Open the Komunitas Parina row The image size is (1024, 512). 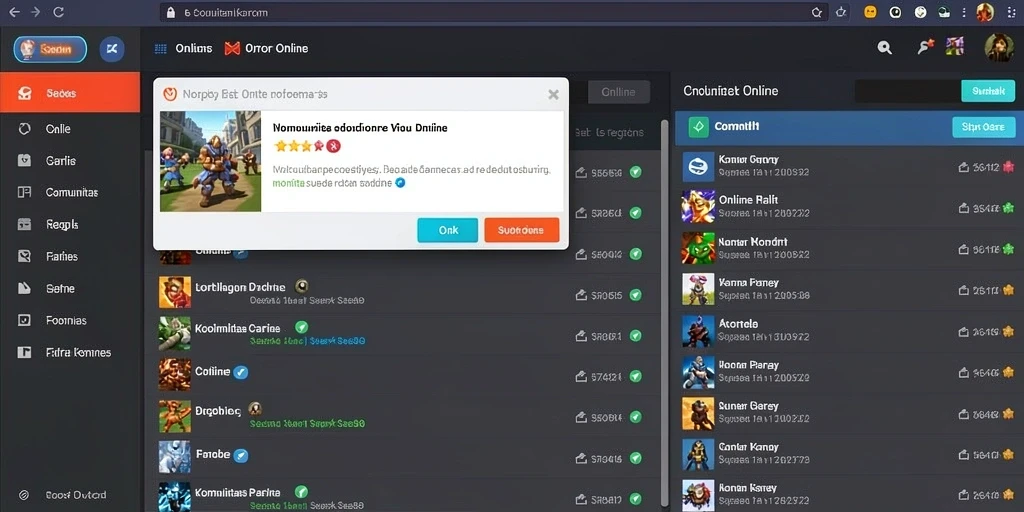point(402,496)
